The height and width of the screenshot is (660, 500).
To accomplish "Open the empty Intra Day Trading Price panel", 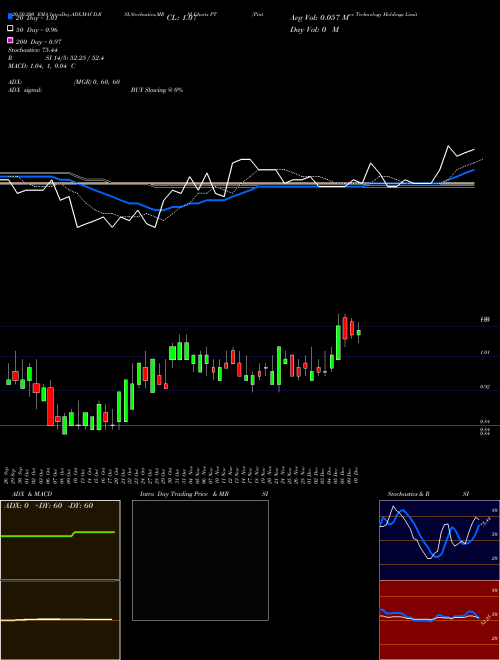I will 200,560.
